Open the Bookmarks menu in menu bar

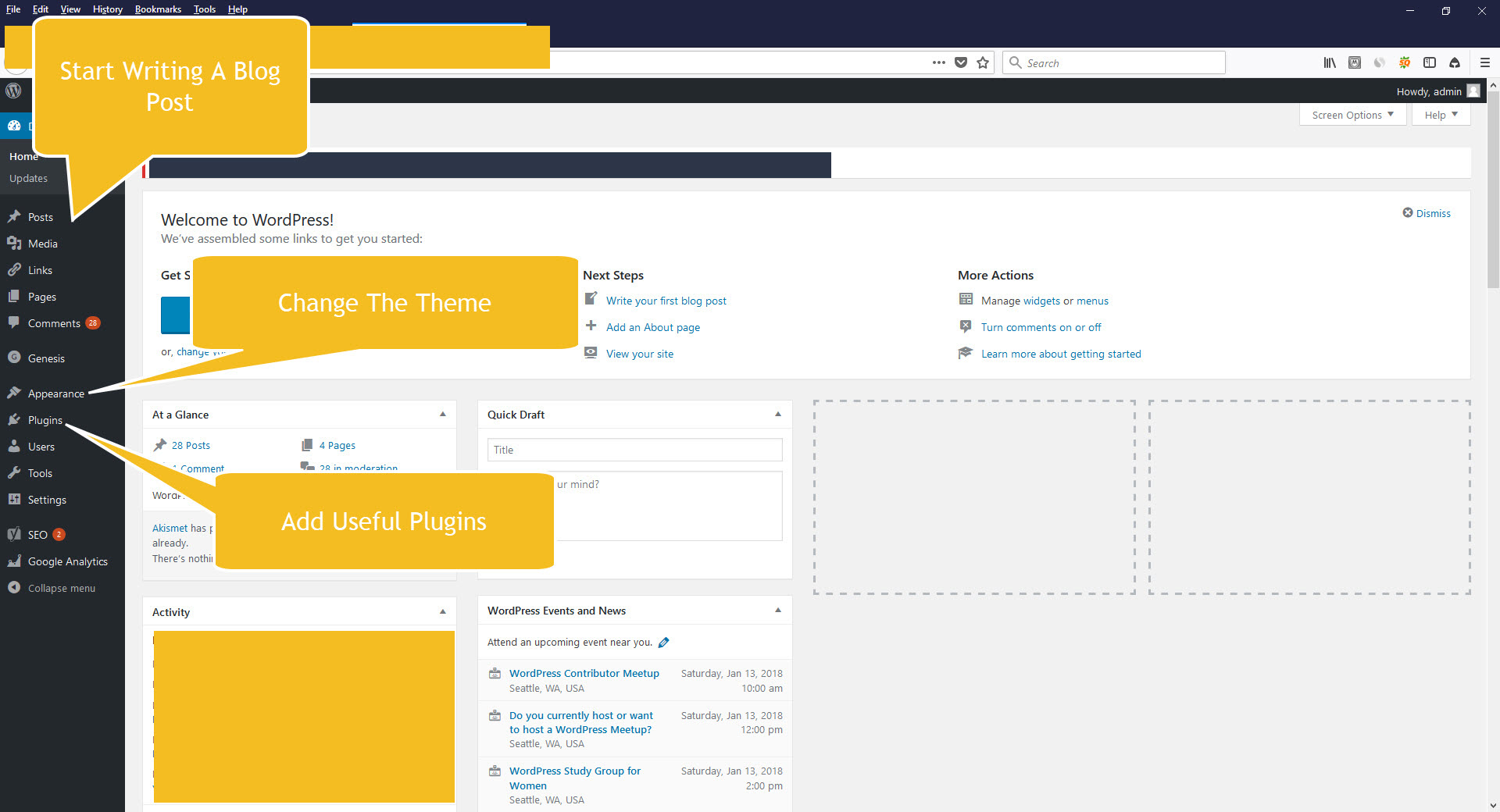click(x=158, y=9)
